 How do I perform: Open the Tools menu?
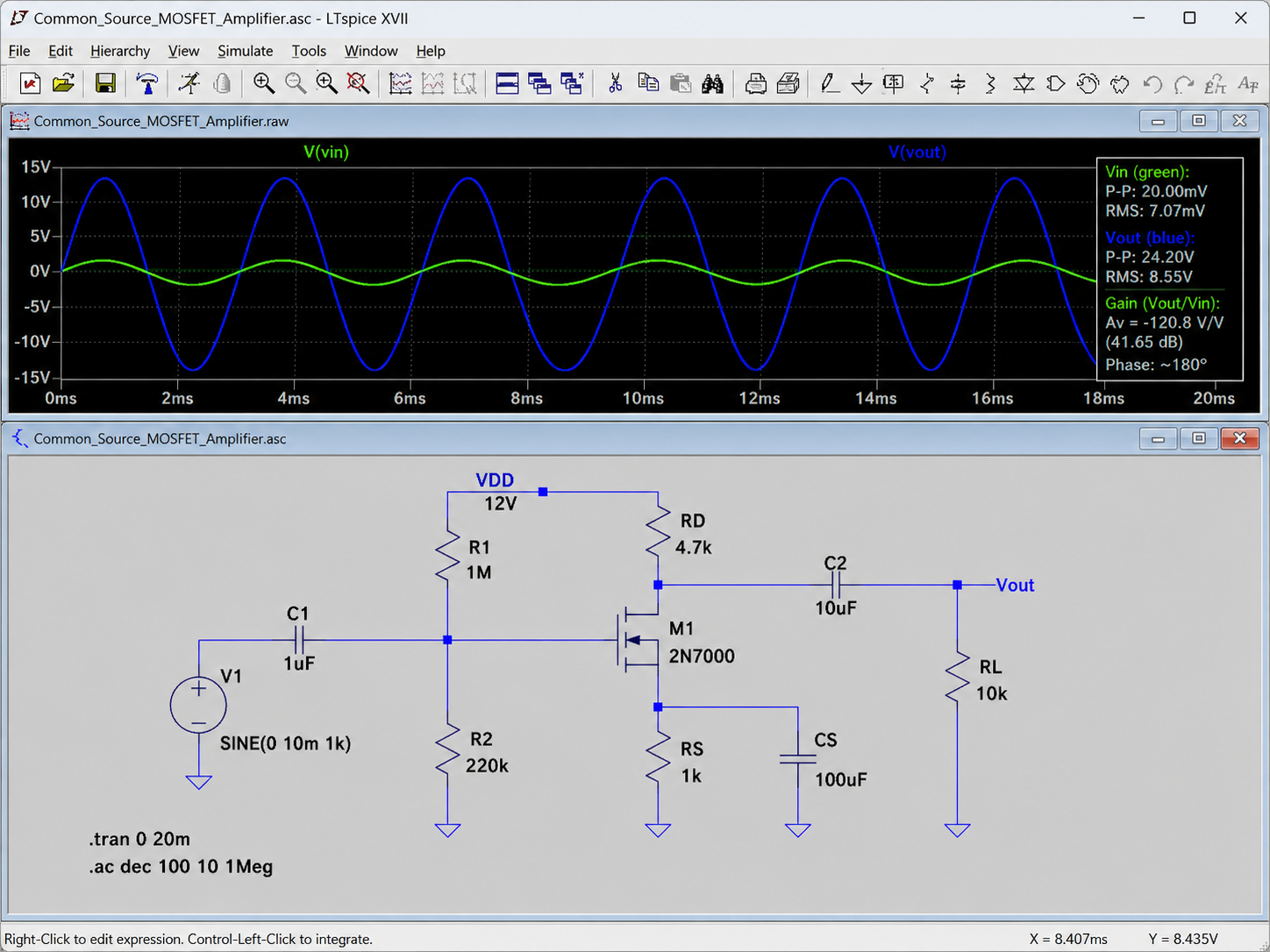point(309,51)
